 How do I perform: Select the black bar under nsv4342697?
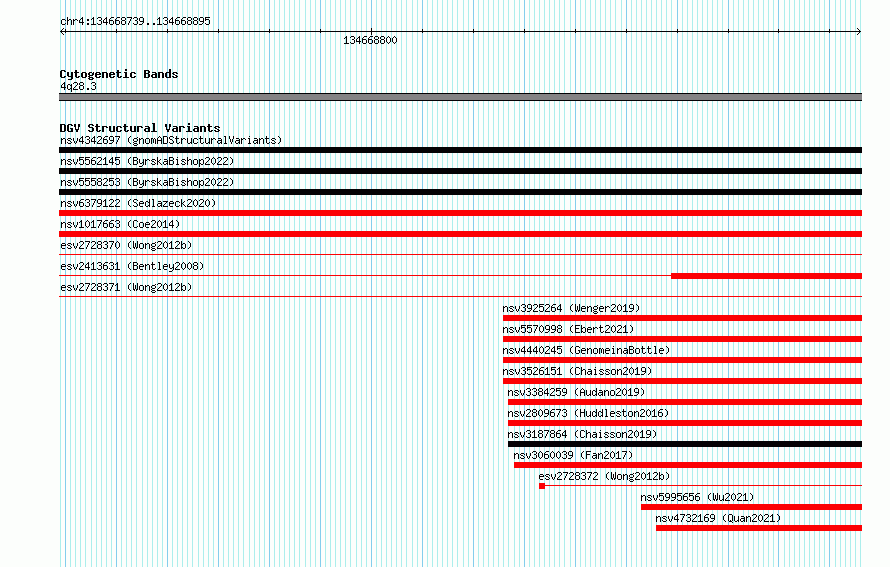click(460, 150)
